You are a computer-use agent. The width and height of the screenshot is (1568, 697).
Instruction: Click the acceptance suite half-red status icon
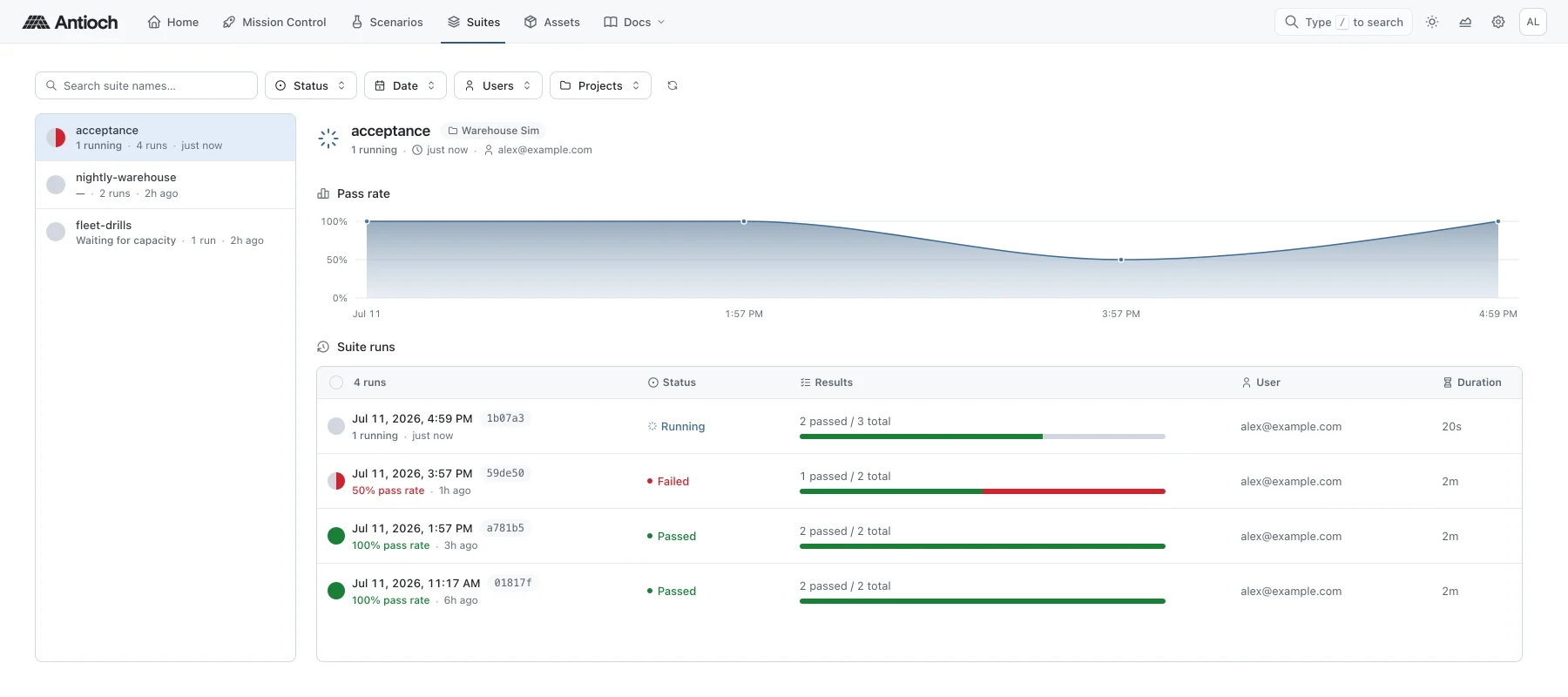tap(56, 138)
